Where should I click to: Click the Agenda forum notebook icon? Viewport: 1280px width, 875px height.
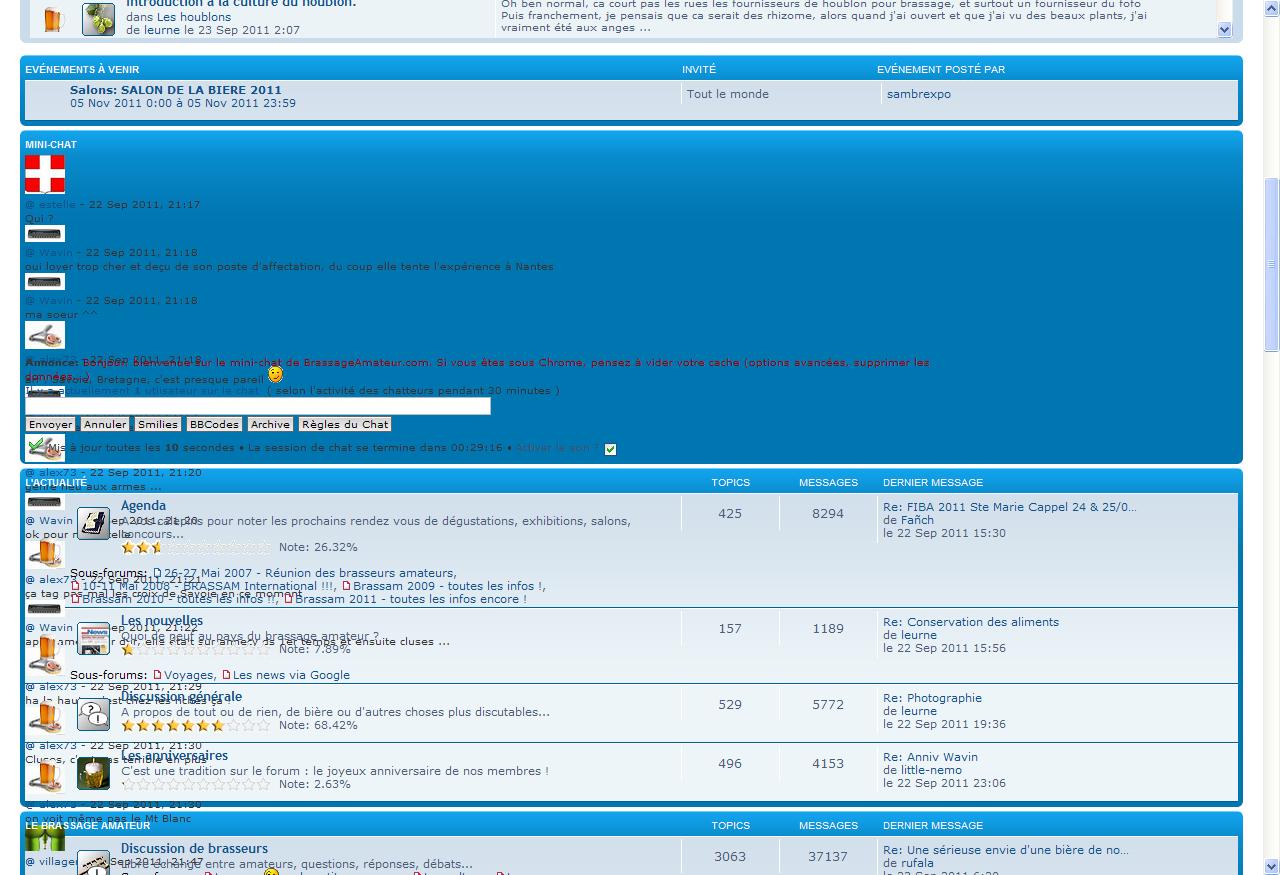tap(94, 523)
